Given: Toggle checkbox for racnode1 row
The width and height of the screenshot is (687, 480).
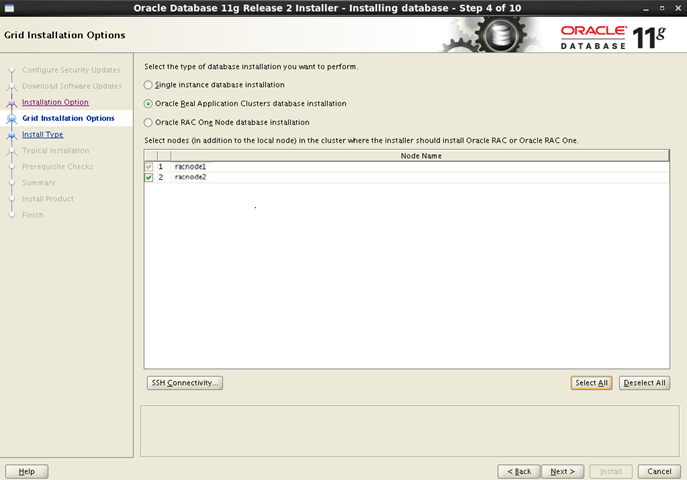Looking at the screenshot, I should (x=149, y=167).
